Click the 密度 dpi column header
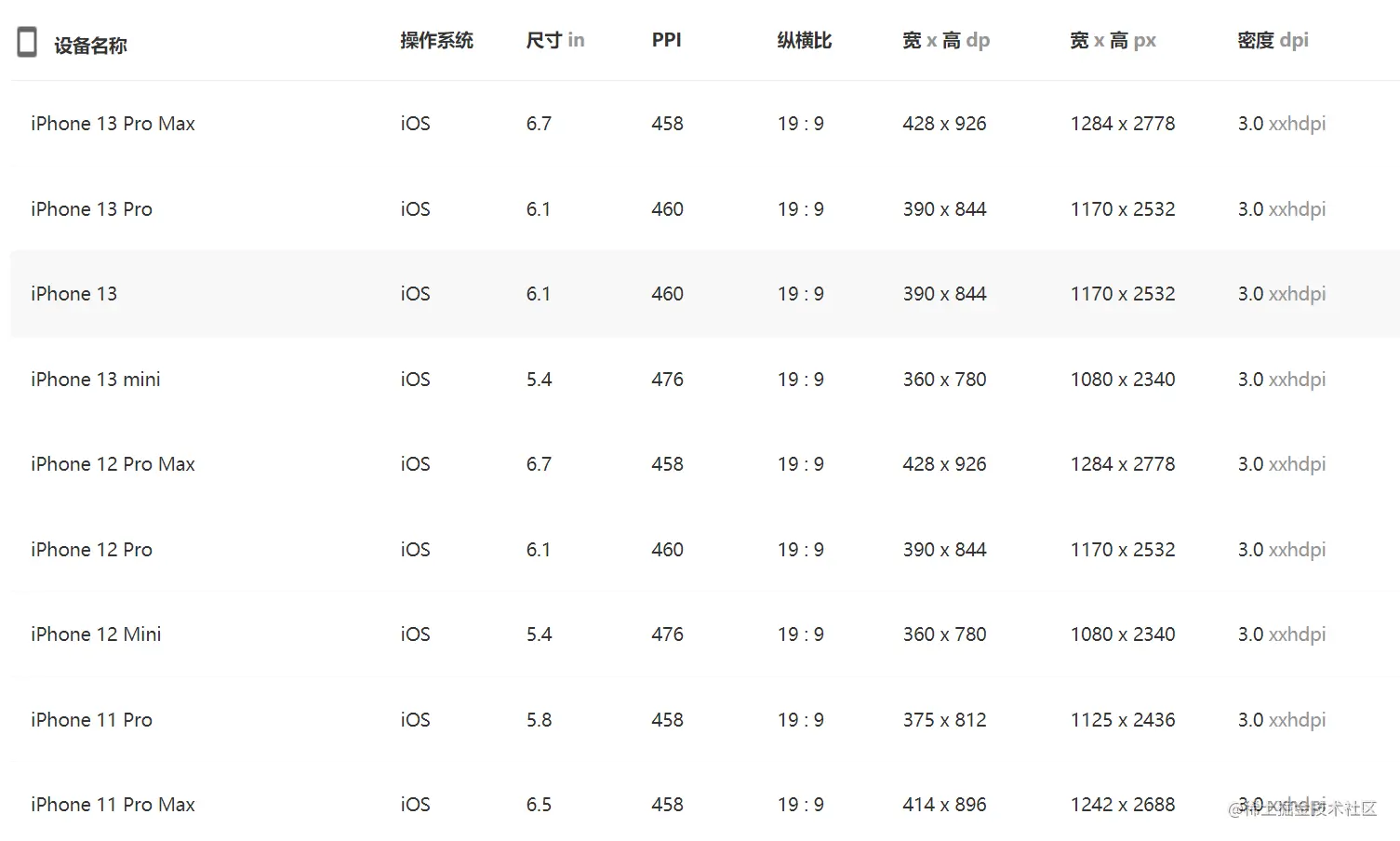1400x841 pixels. pos(1273,40)
